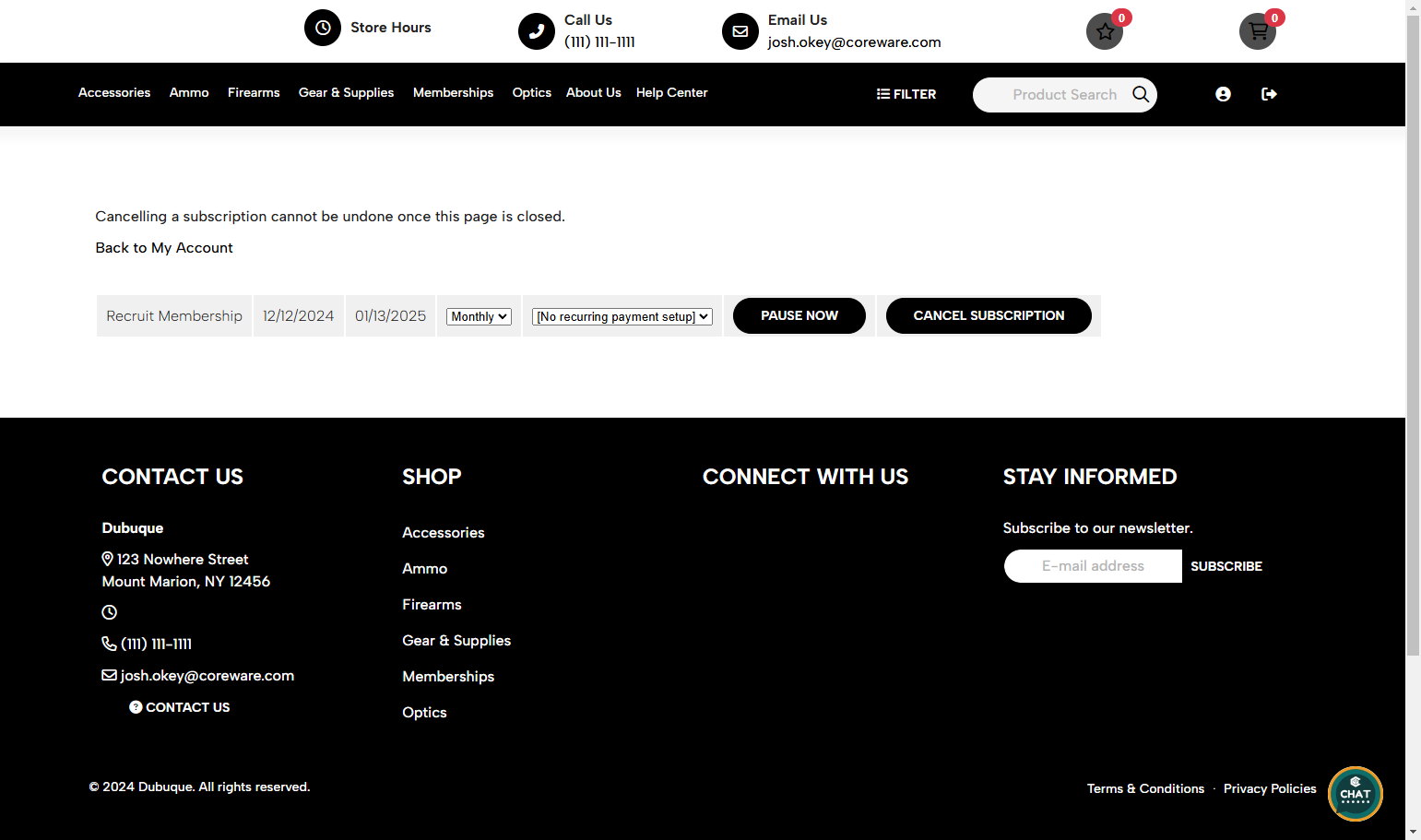
Task: Open the Ammo menu
Action: pos(189,92)
